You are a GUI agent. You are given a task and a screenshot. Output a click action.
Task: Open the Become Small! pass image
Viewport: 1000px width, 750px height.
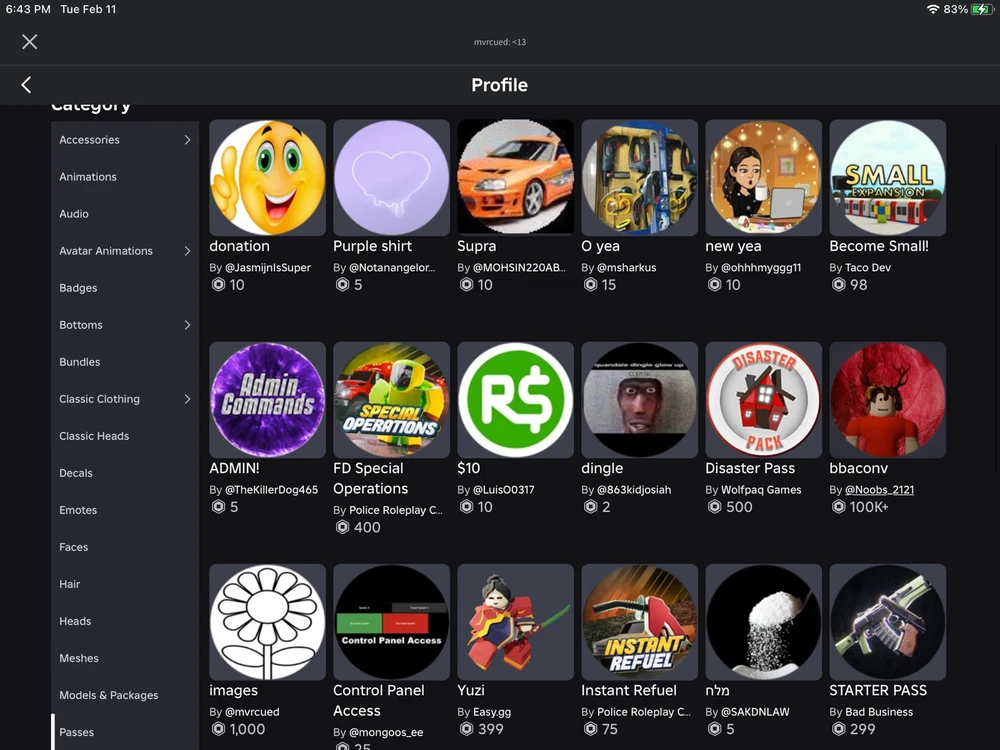pyautogui.click(x=887, y=178)
